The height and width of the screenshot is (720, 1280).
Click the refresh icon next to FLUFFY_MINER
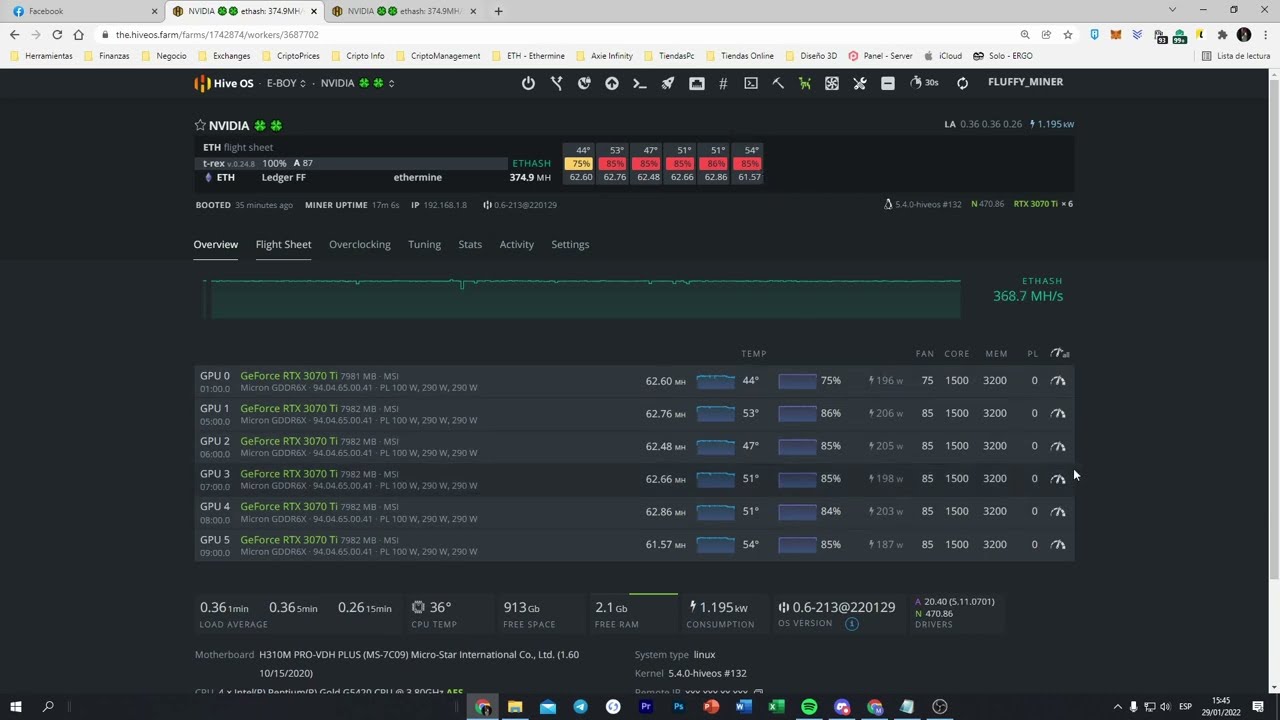pos(962,83)
